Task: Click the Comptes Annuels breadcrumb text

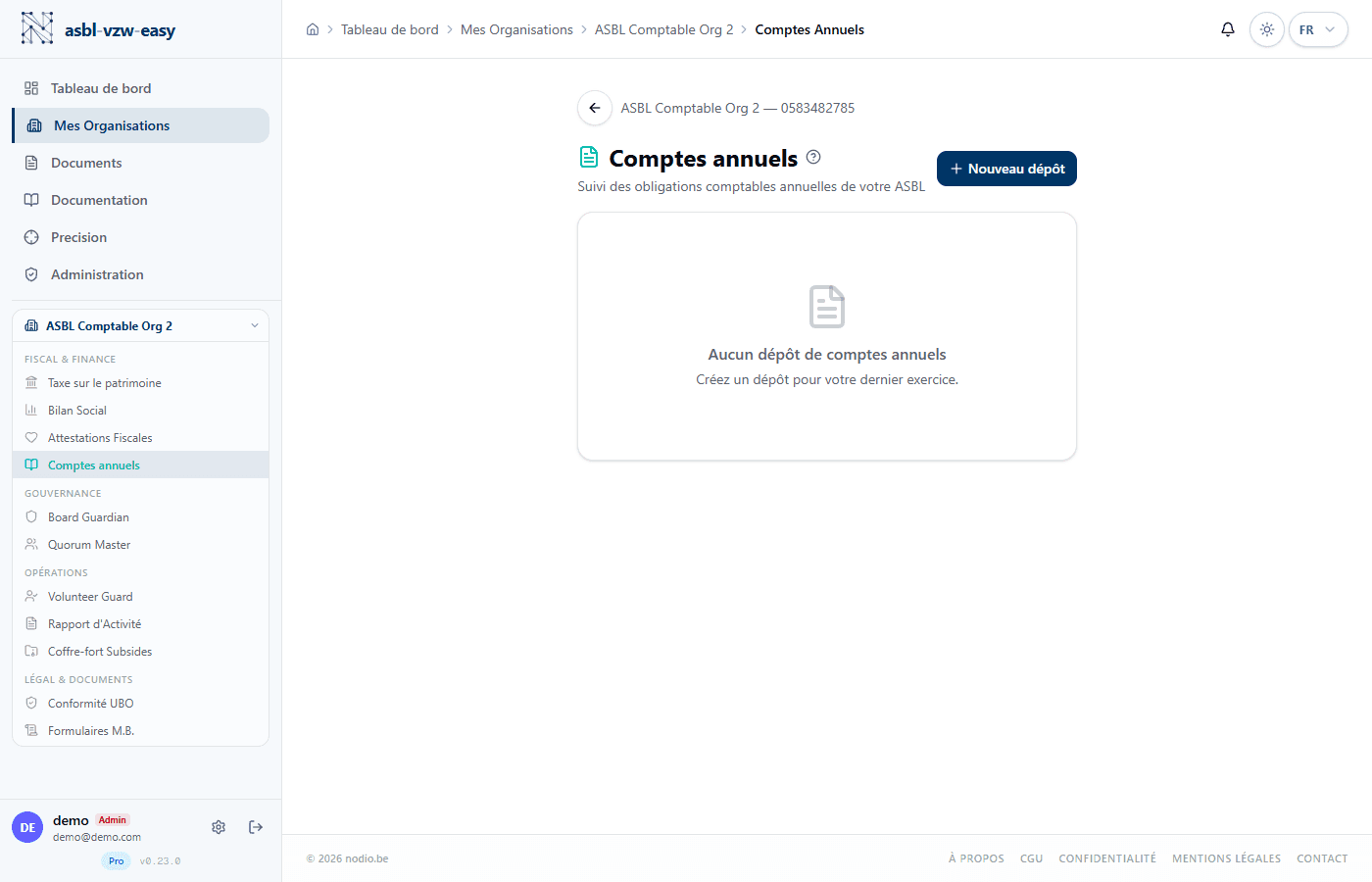Action: pyautogui.click(x=809, y=29)
